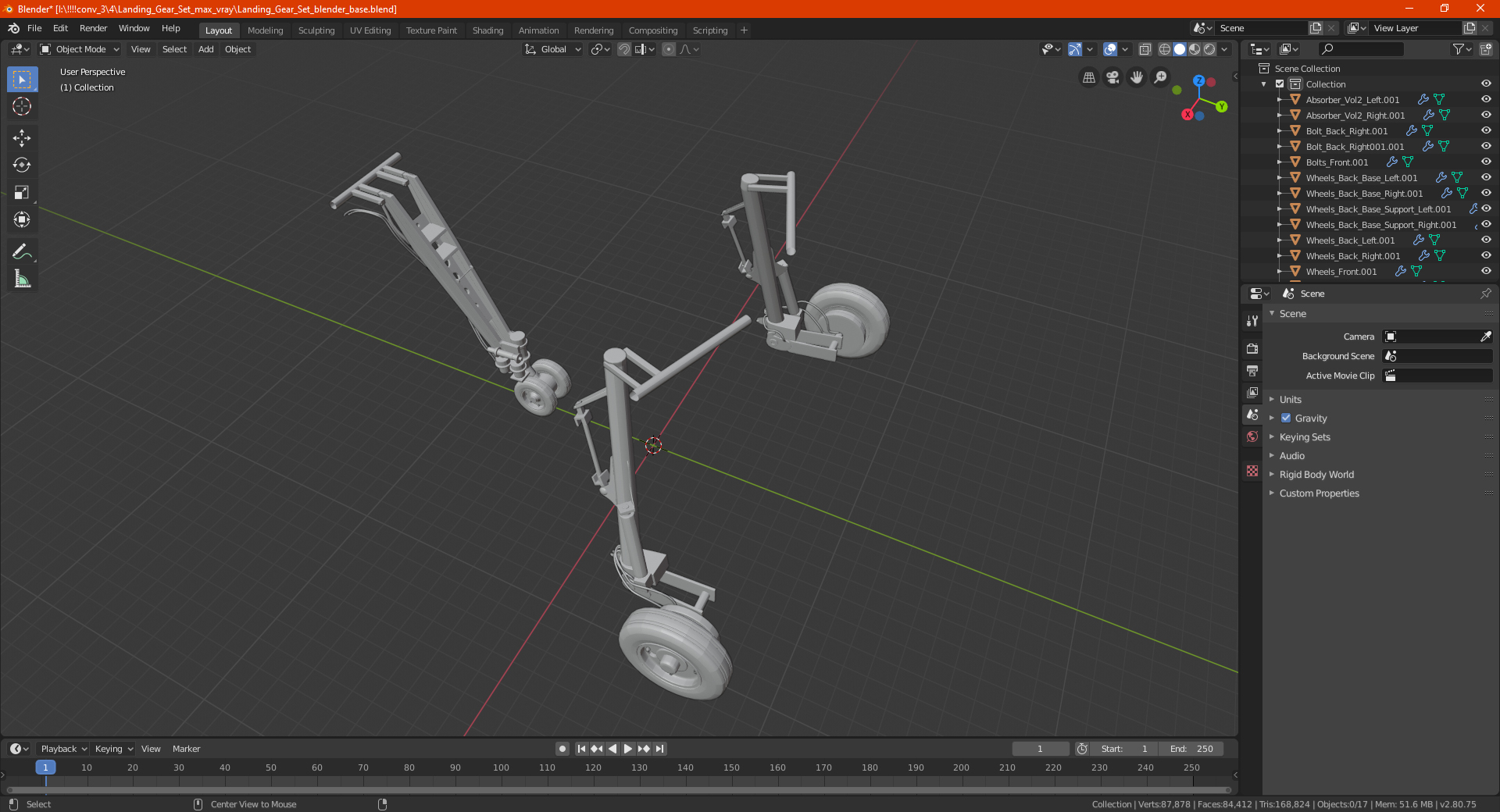Hide Absorber_Vol2_Left.001 with eye icon
1500x812 pixels.
(1486, 99)
